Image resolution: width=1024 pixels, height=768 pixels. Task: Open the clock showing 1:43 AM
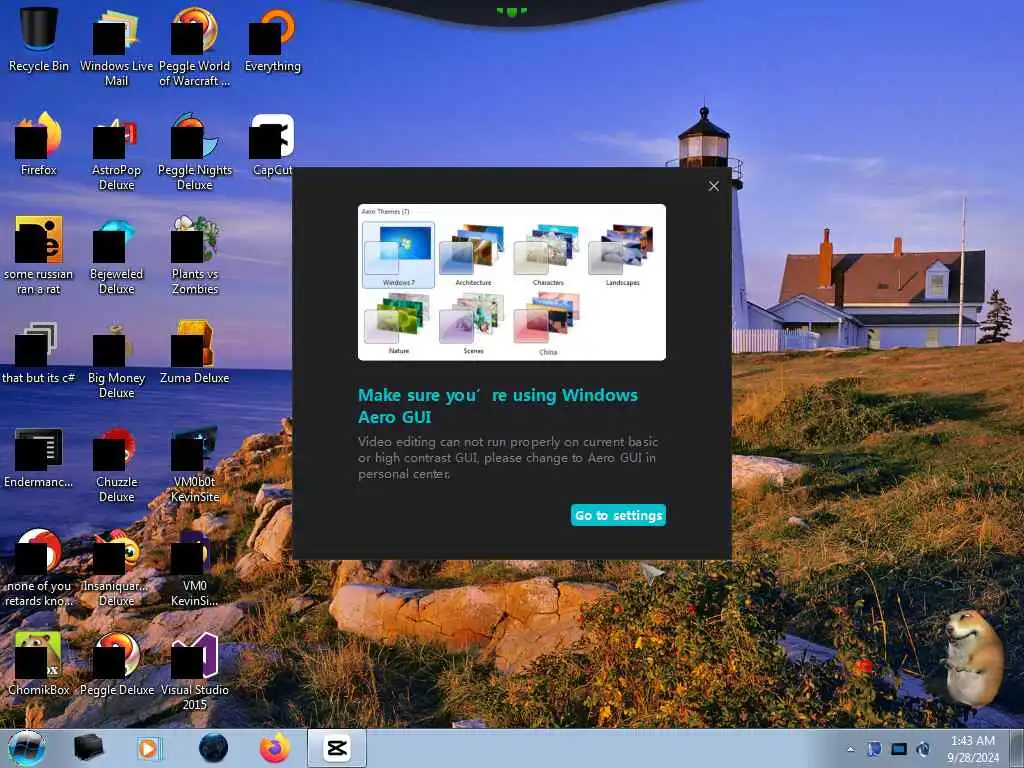[x=973, y=749]
